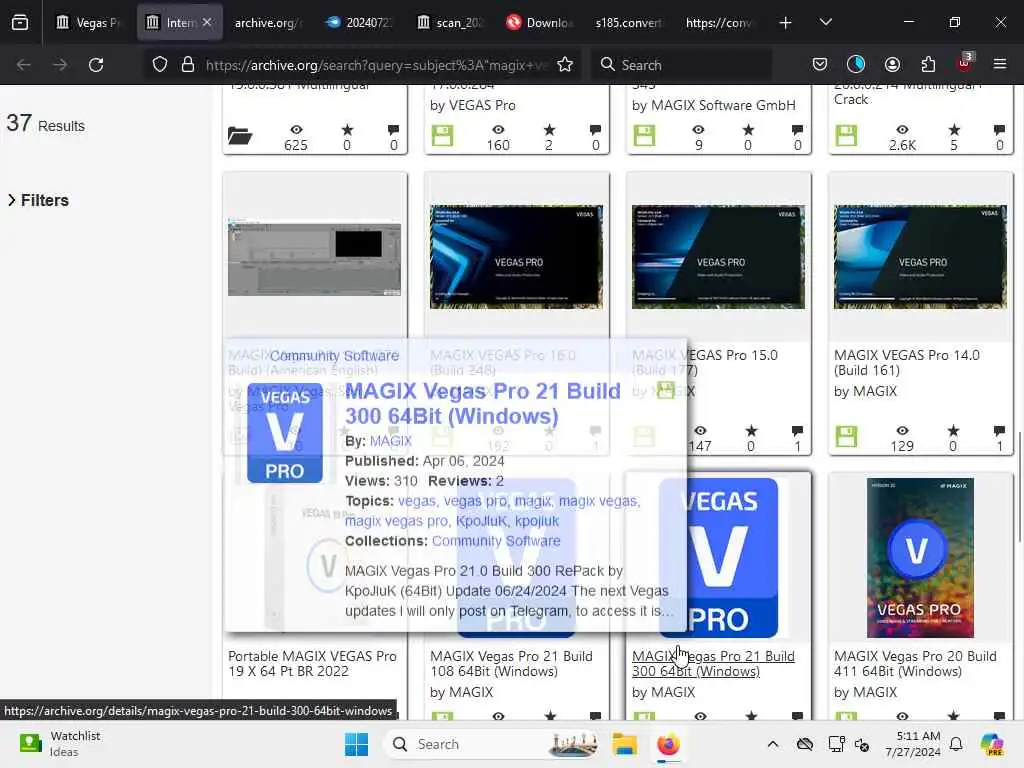Close the Internet Archive tab
The width and height of the screenshot is (1024, 768).
(x=207, y=22)
